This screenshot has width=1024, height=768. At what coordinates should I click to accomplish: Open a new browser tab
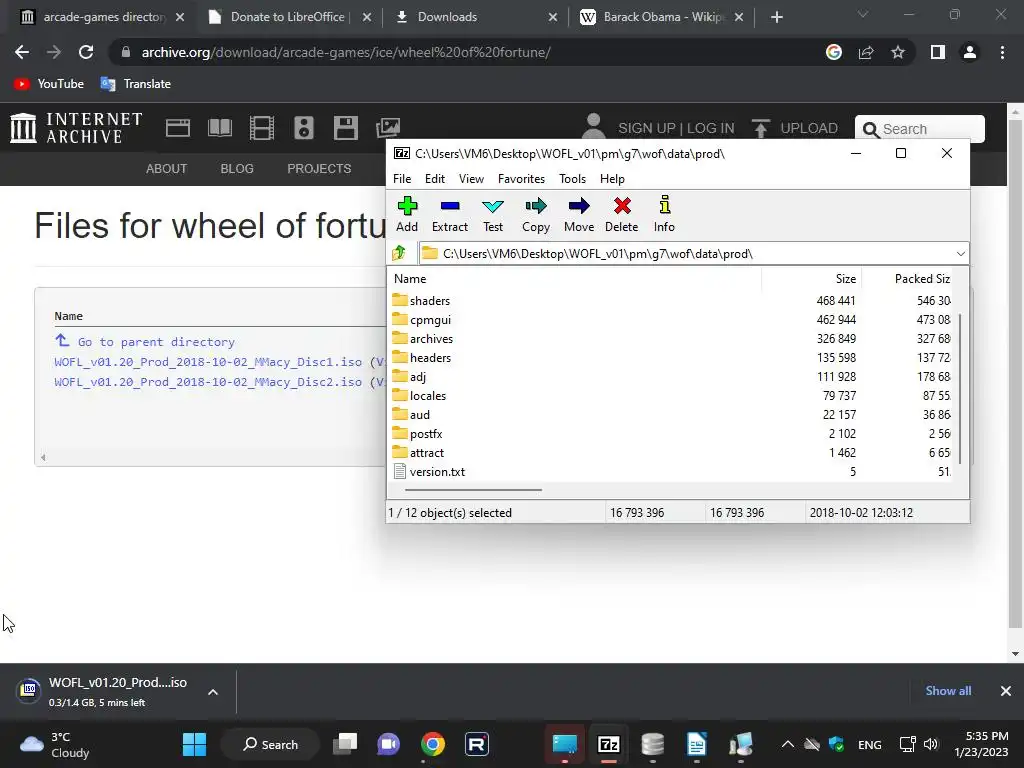click(776, 17)
